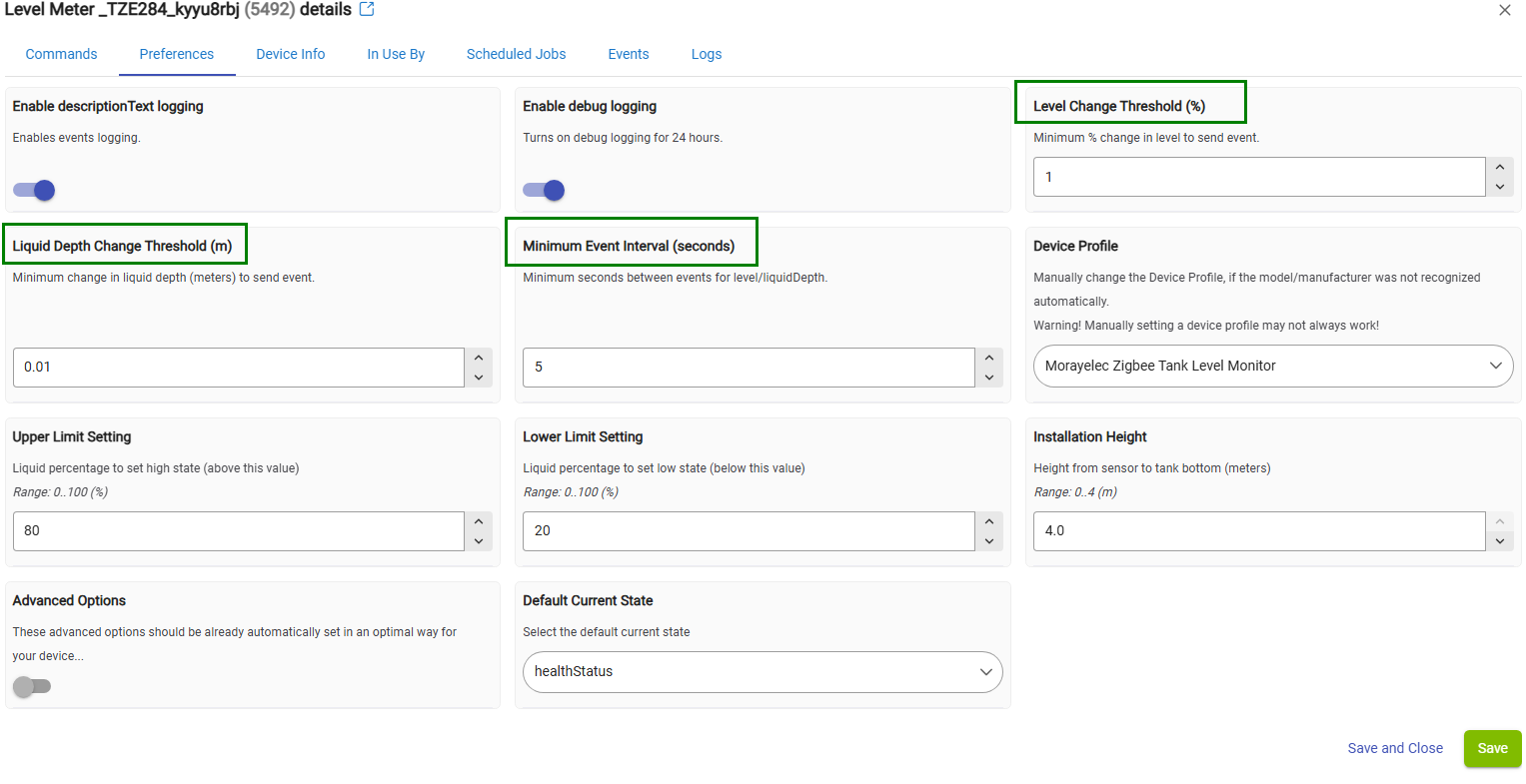
Task: Switch to the Commands tab
Action: (61, 54)
